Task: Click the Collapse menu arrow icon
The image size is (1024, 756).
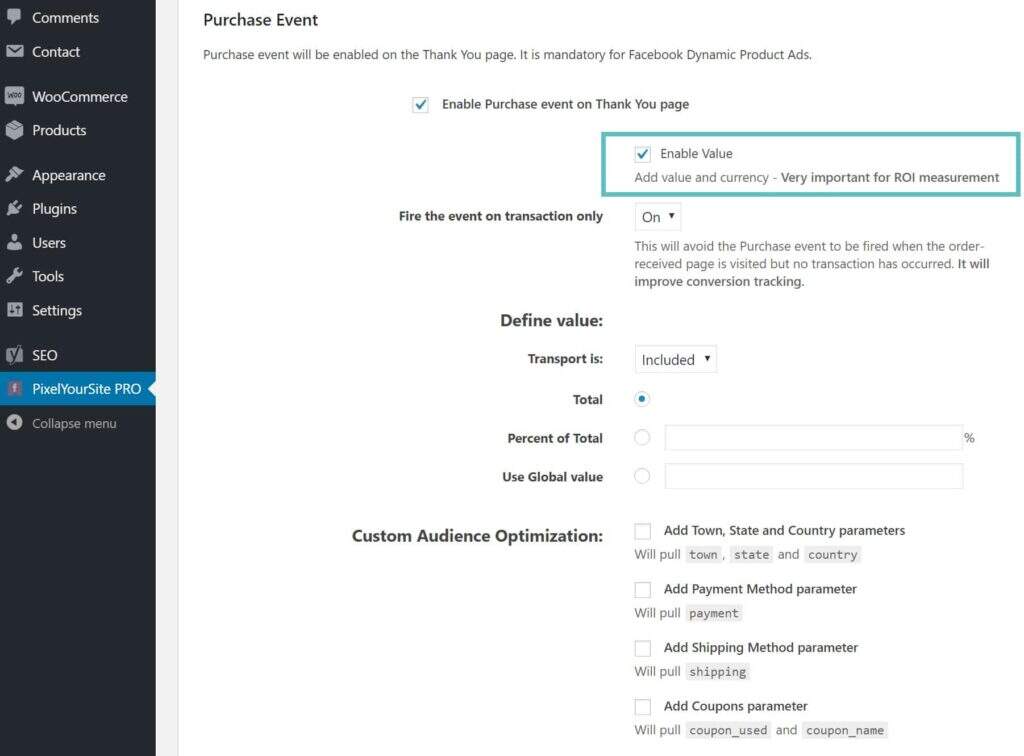Action: coord(14,423)
